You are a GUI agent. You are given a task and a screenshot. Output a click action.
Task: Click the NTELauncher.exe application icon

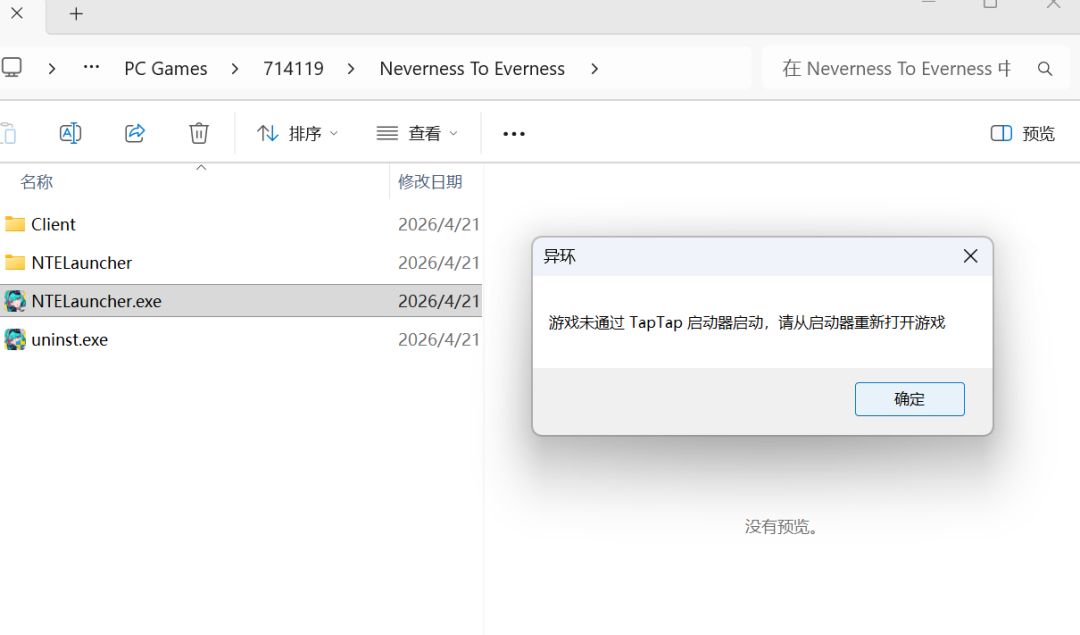(15, 301)
